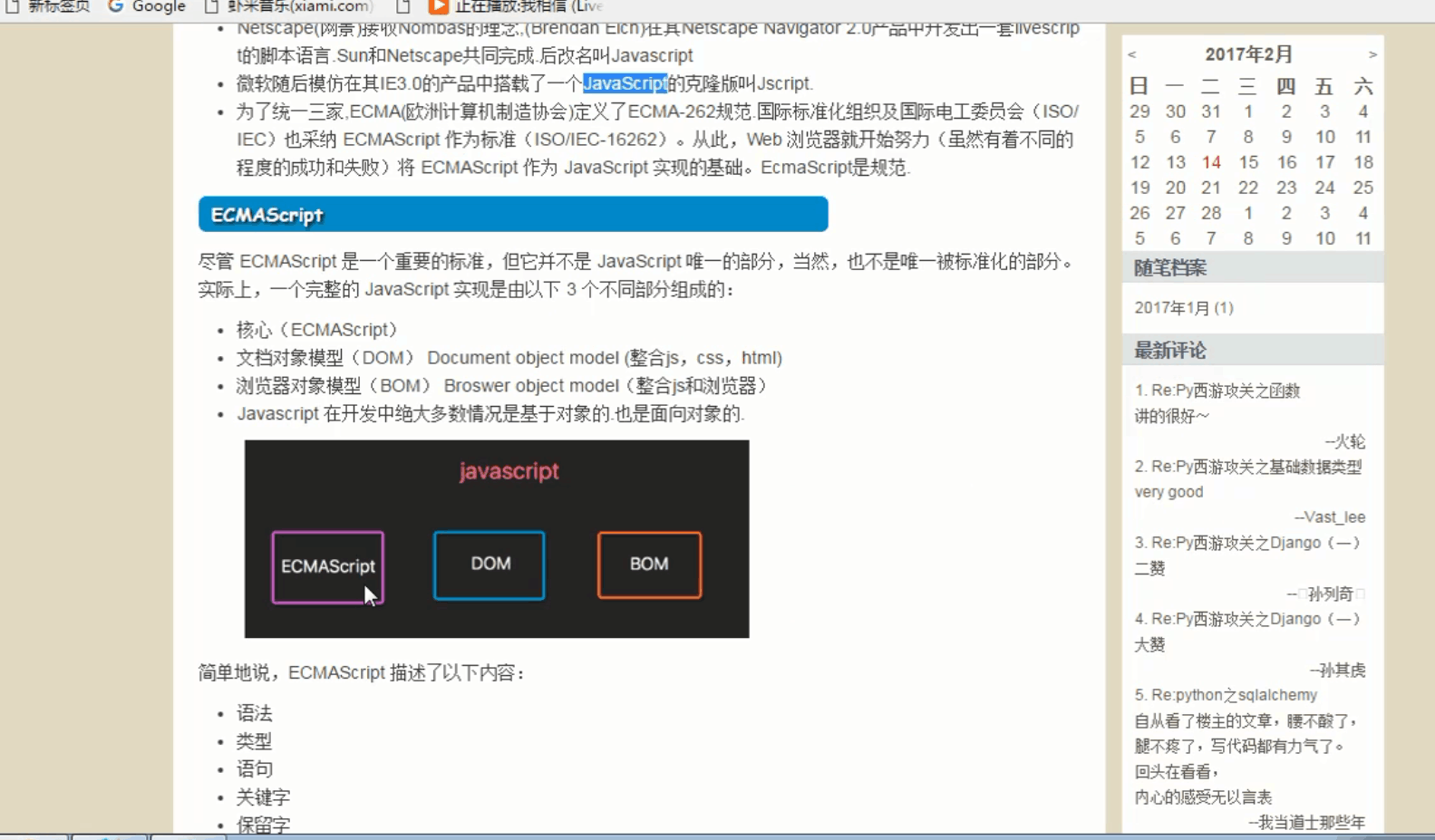Select date 20 in the calendar
Viewport: 1435px width, 840px height.
pyautogui.click(x=1176, y=188)
